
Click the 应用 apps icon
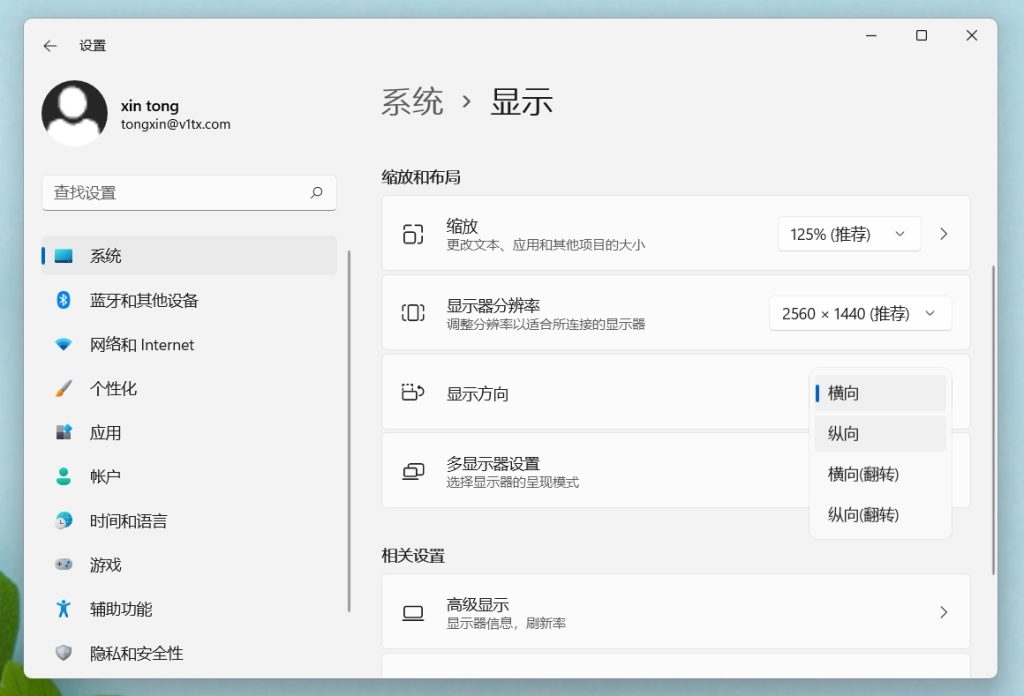coord(63,432)
